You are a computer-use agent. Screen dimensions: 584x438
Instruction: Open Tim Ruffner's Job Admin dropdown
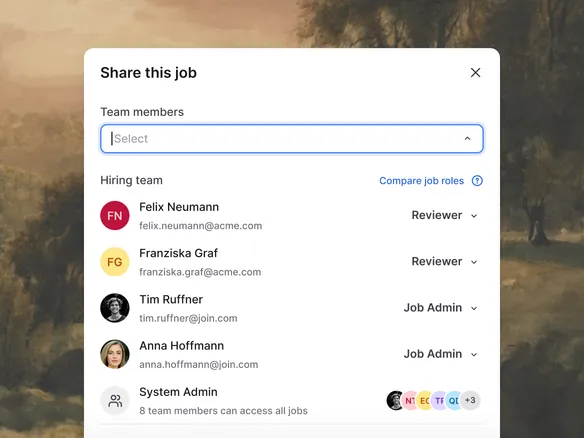[x=441, y=308]
